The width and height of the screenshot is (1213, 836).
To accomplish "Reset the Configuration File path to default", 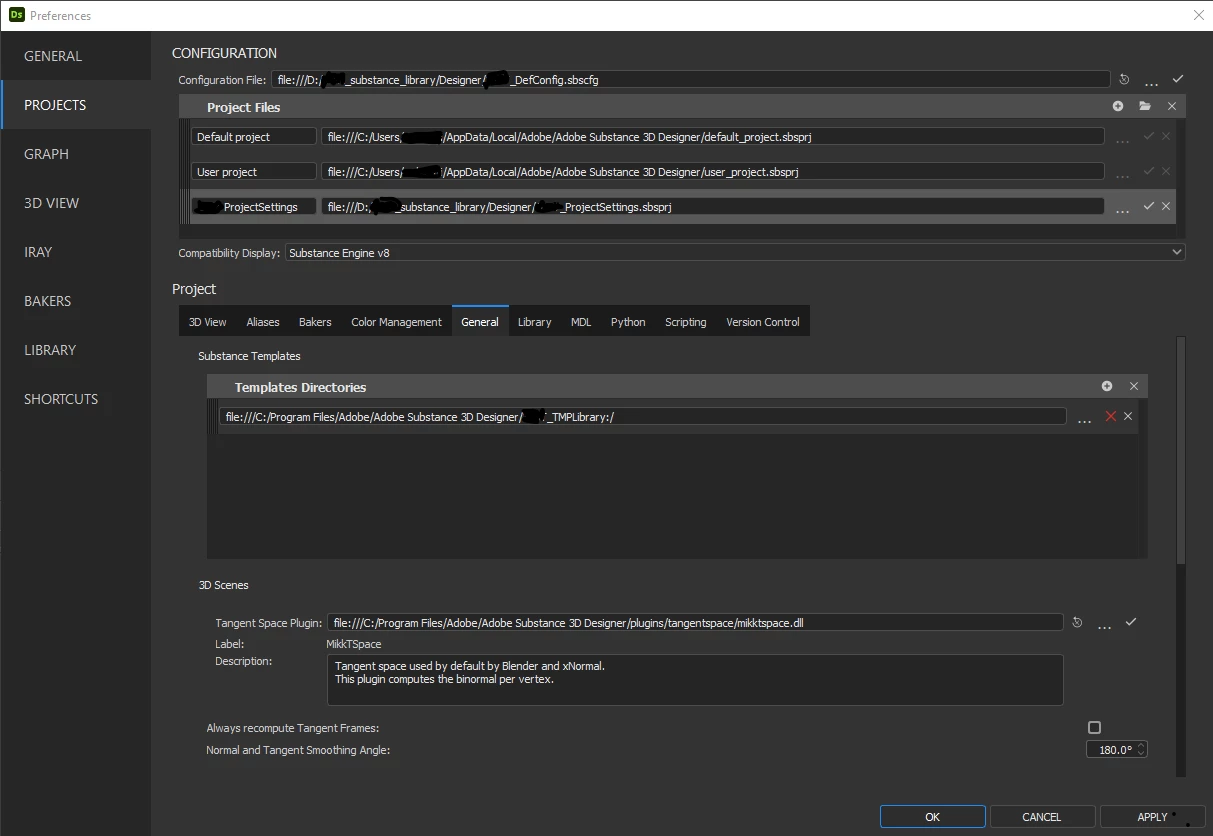I will pos(1124,80).
